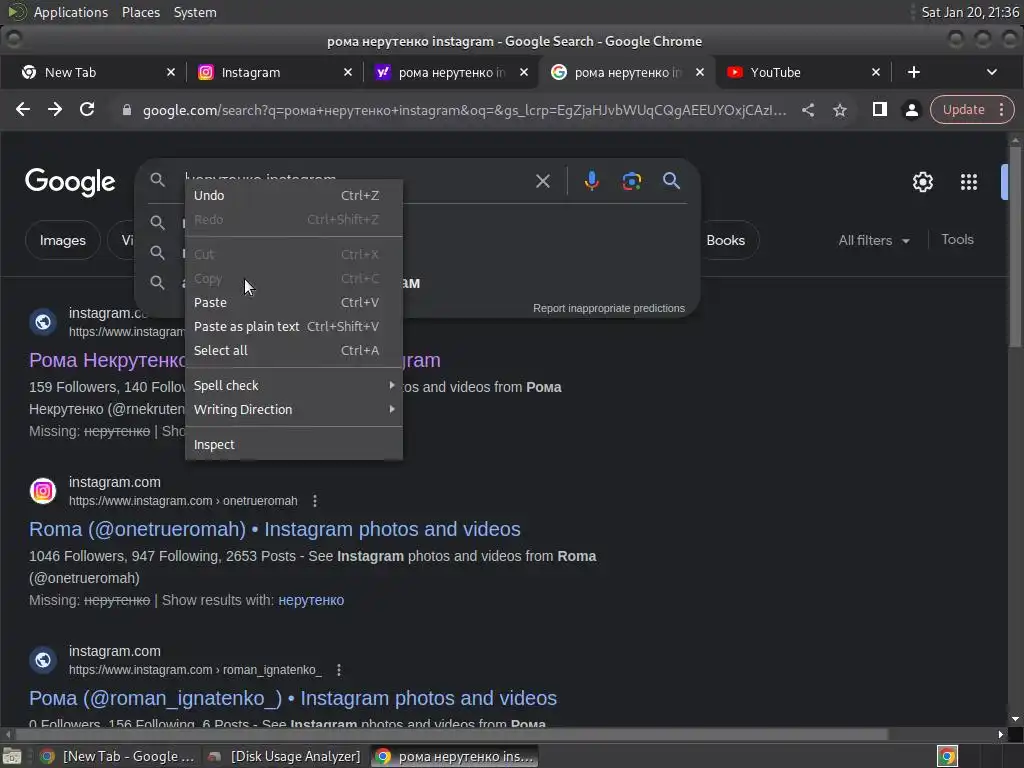Open the clock showing Sat Jan 20
Image resolution: width=1024 pixels, height=768 pixels.
(969, 12)
